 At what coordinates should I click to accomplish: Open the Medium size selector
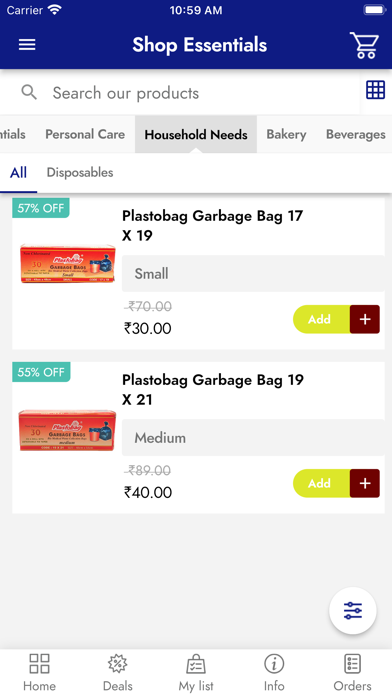pyautogui.click(x=253, y=438)
